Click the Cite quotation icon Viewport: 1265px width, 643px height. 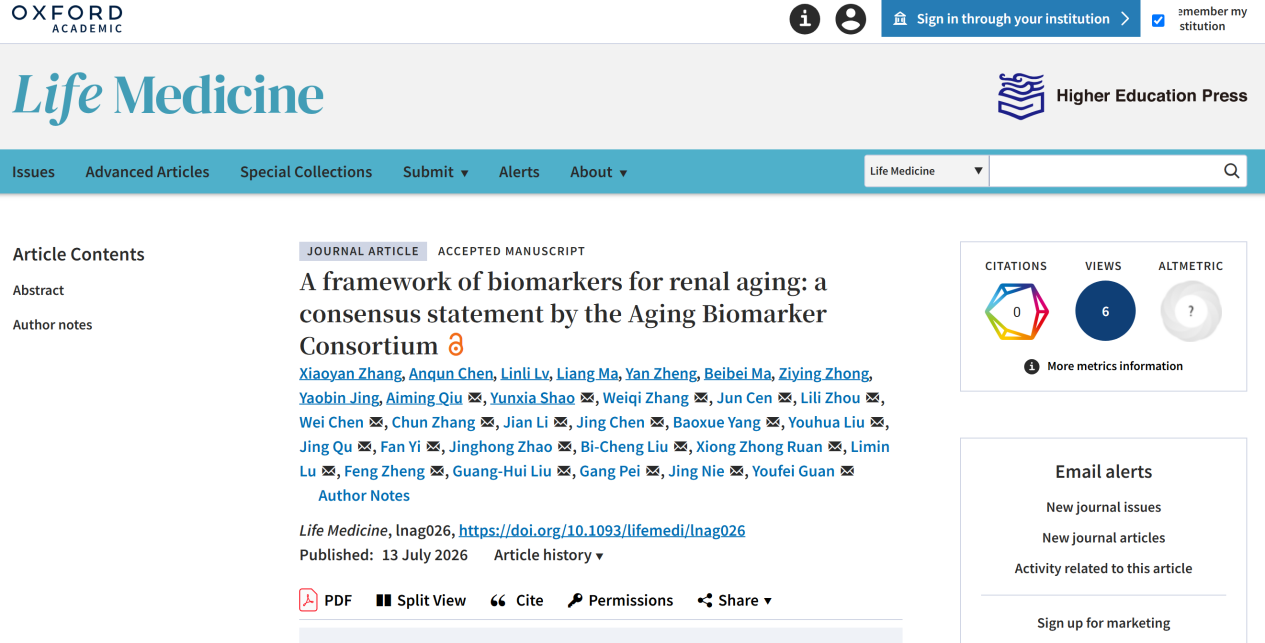(x=498, y=601)
